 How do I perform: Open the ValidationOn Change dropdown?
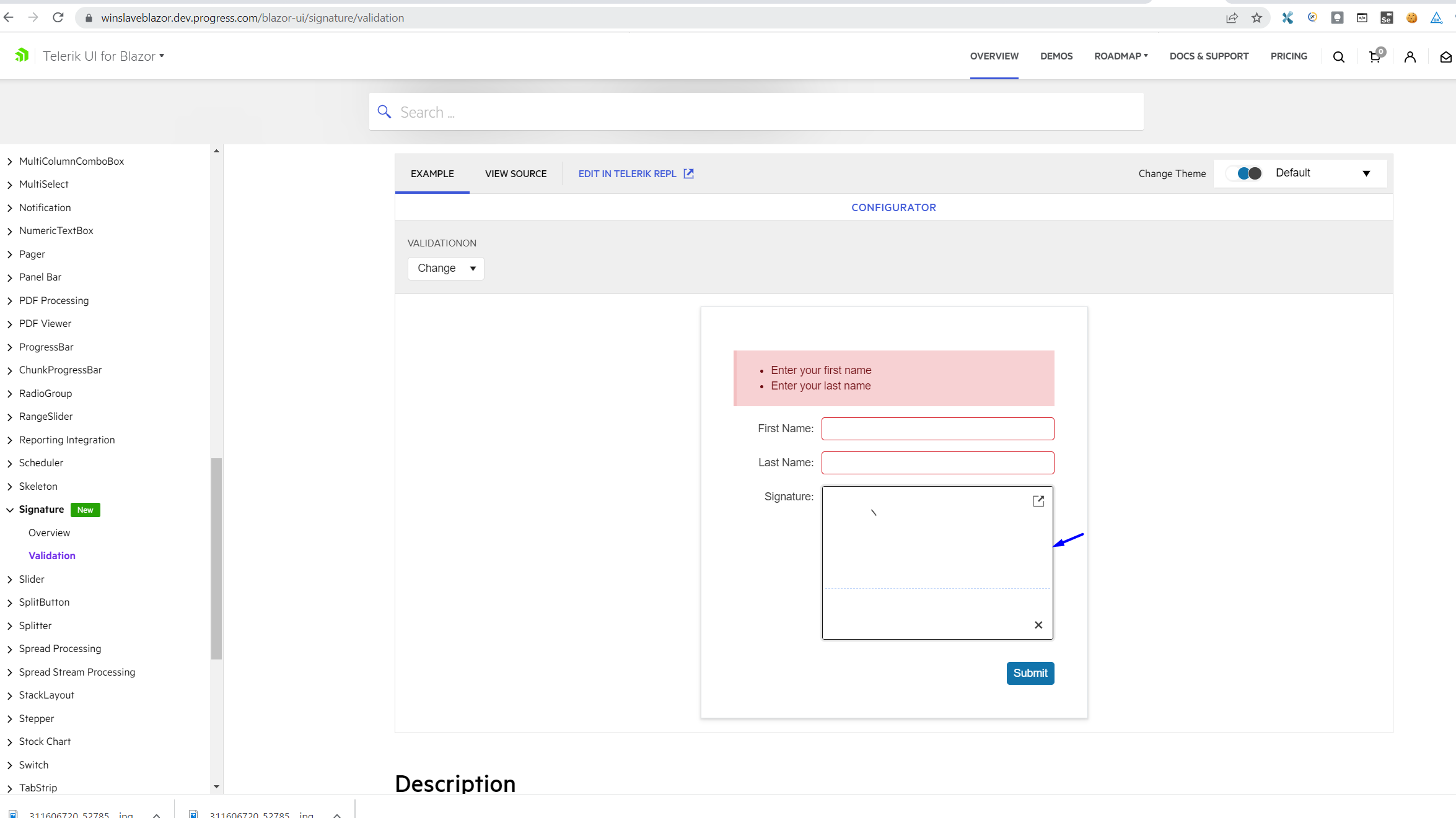tap(445, 268)
